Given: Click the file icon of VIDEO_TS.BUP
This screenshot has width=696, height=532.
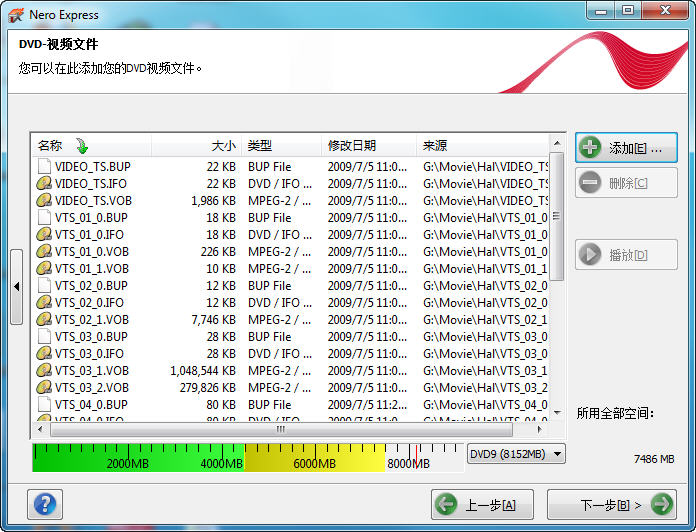Looking at the screenshot, I should [x=44, y=166].
